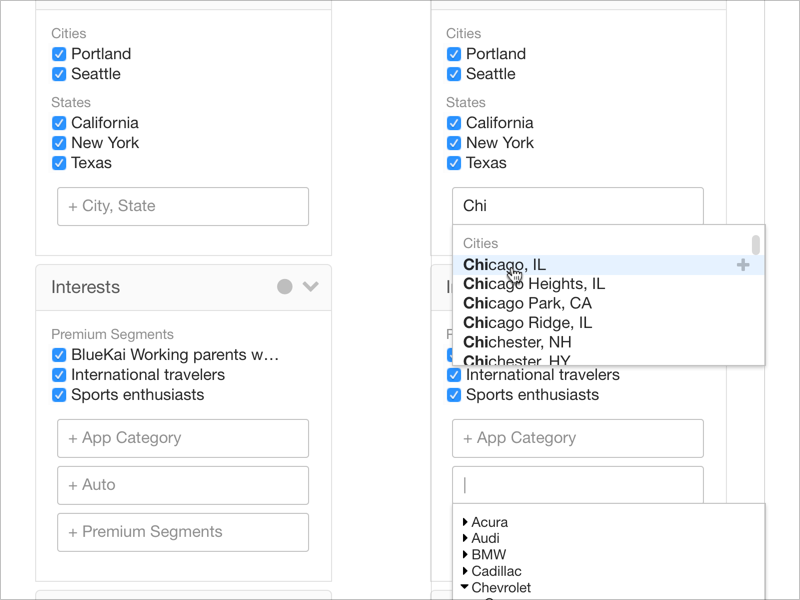The height and width of the screenshot is (600, 800).
Task: Expand the BMW entry in the auto dropdown
Action: pyautogui.click(x=466, y=554)
